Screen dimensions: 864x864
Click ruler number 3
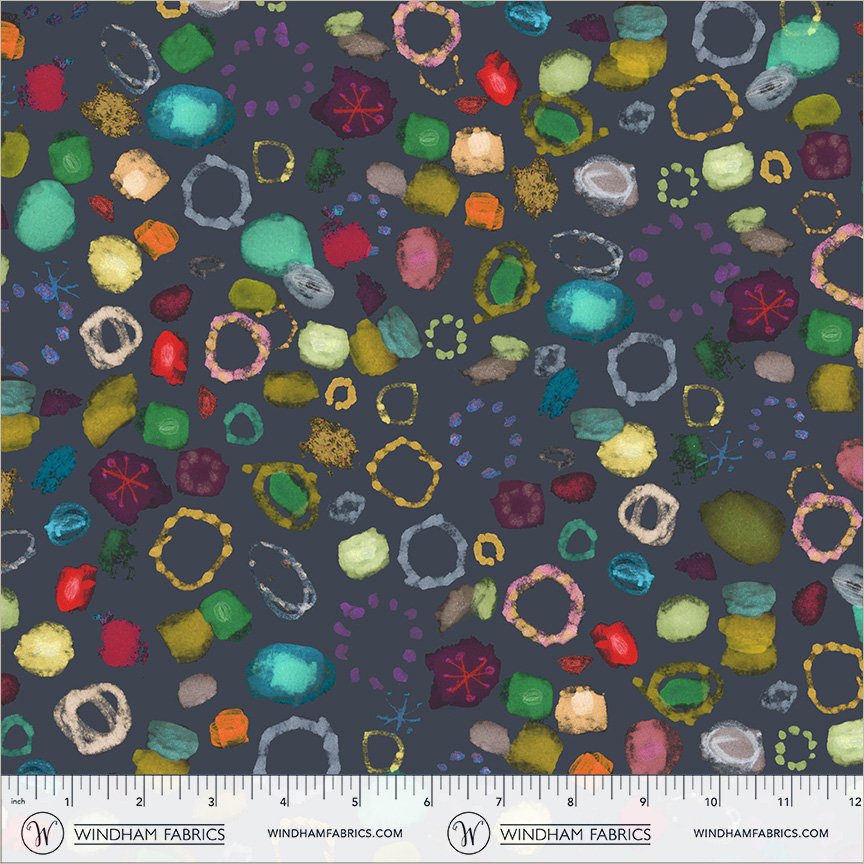(211, 802)
